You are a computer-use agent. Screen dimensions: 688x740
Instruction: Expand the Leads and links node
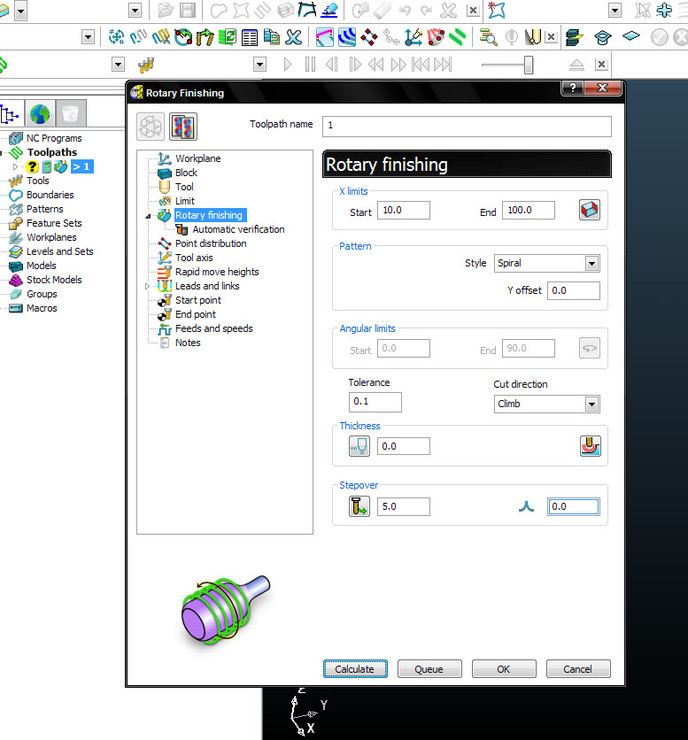pyautogui.click(x=150, y=286)
